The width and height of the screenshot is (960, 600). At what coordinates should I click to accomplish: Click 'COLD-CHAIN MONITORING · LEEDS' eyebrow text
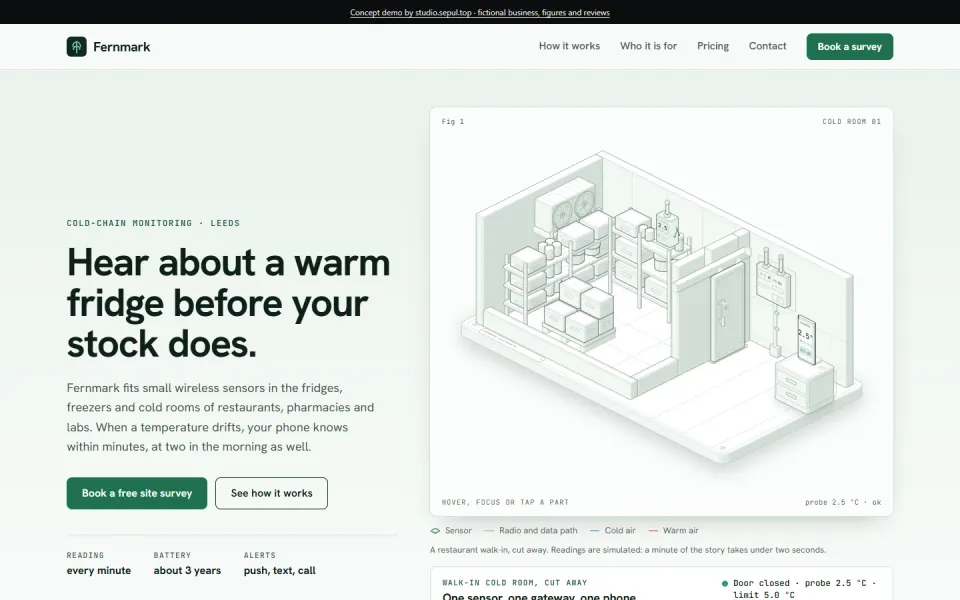click(153, 223)
